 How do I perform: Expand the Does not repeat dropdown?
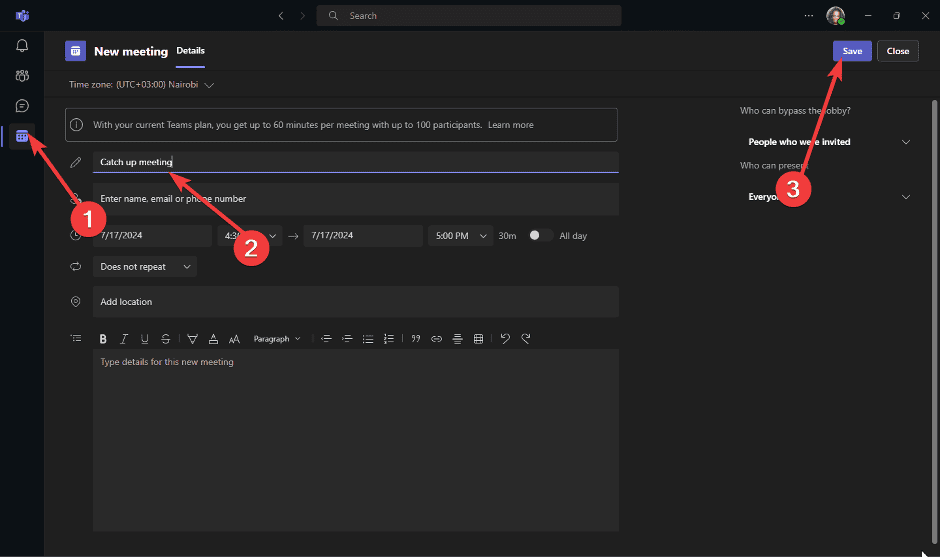click(x=145, y=267)
